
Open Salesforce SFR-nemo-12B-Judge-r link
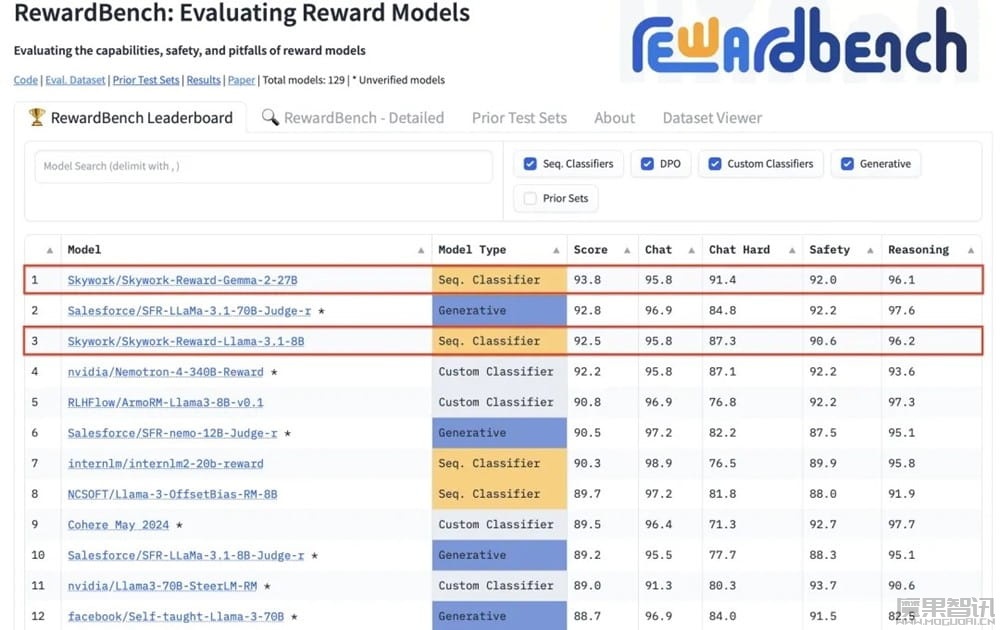172,433
